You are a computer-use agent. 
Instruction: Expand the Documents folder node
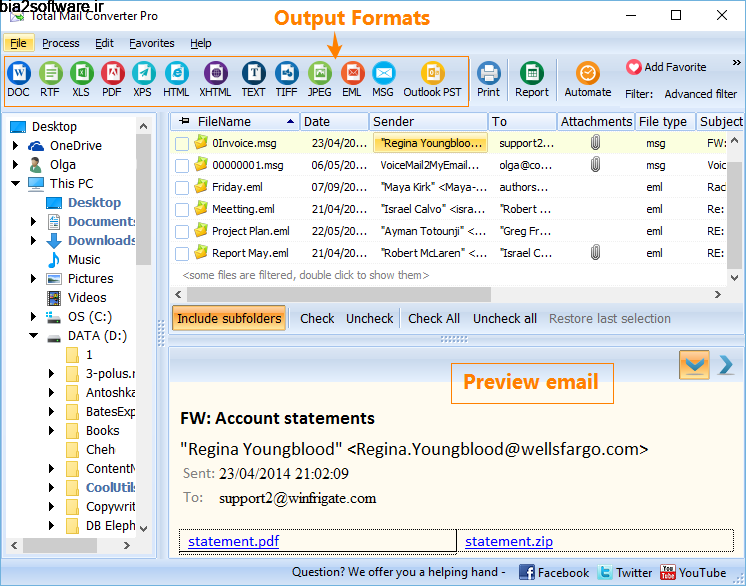click(33, 221)
